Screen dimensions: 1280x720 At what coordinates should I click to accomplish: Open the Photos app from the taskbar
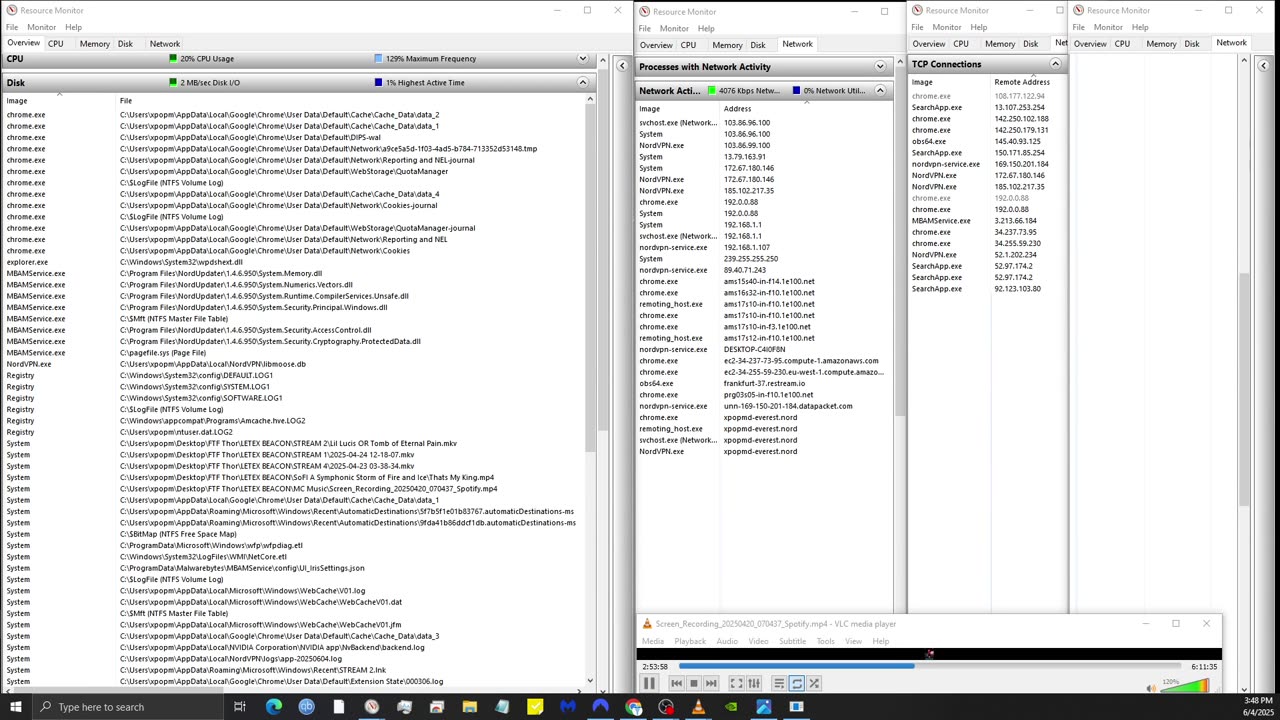click(x=763, y=707)
